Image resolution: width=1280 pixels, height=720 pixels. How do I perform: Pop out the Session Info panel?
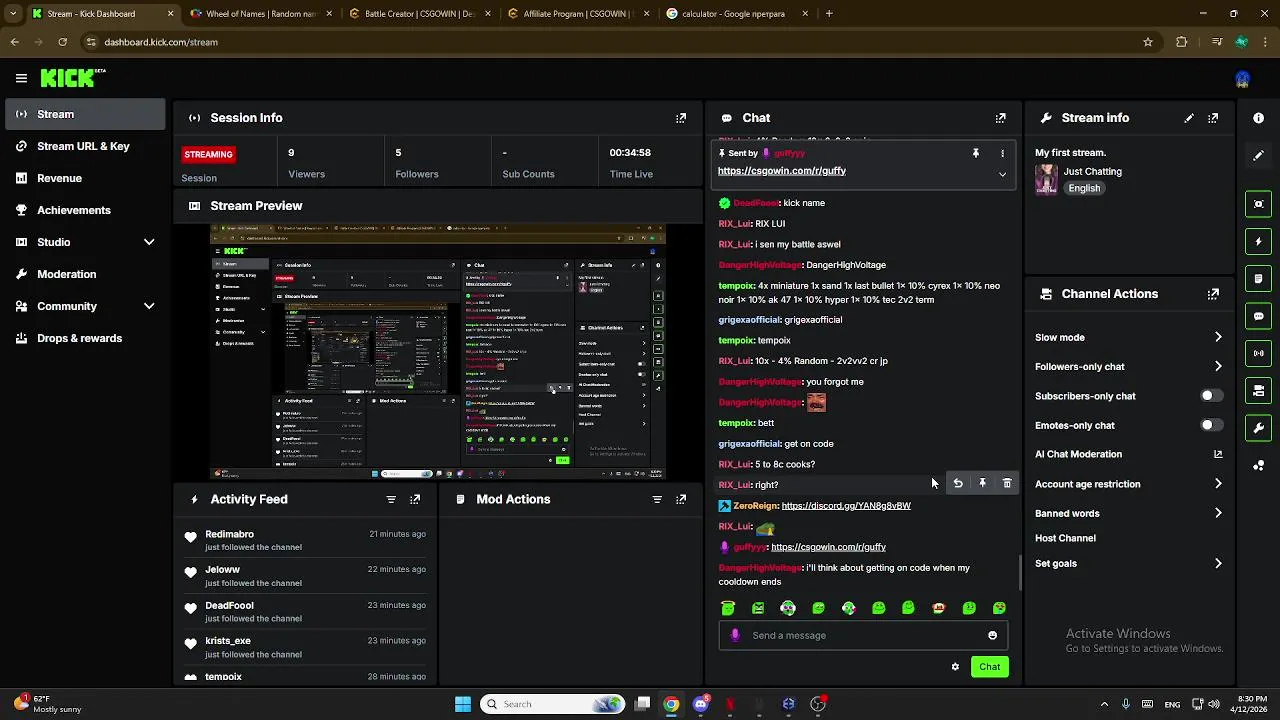tap(681, 118)
